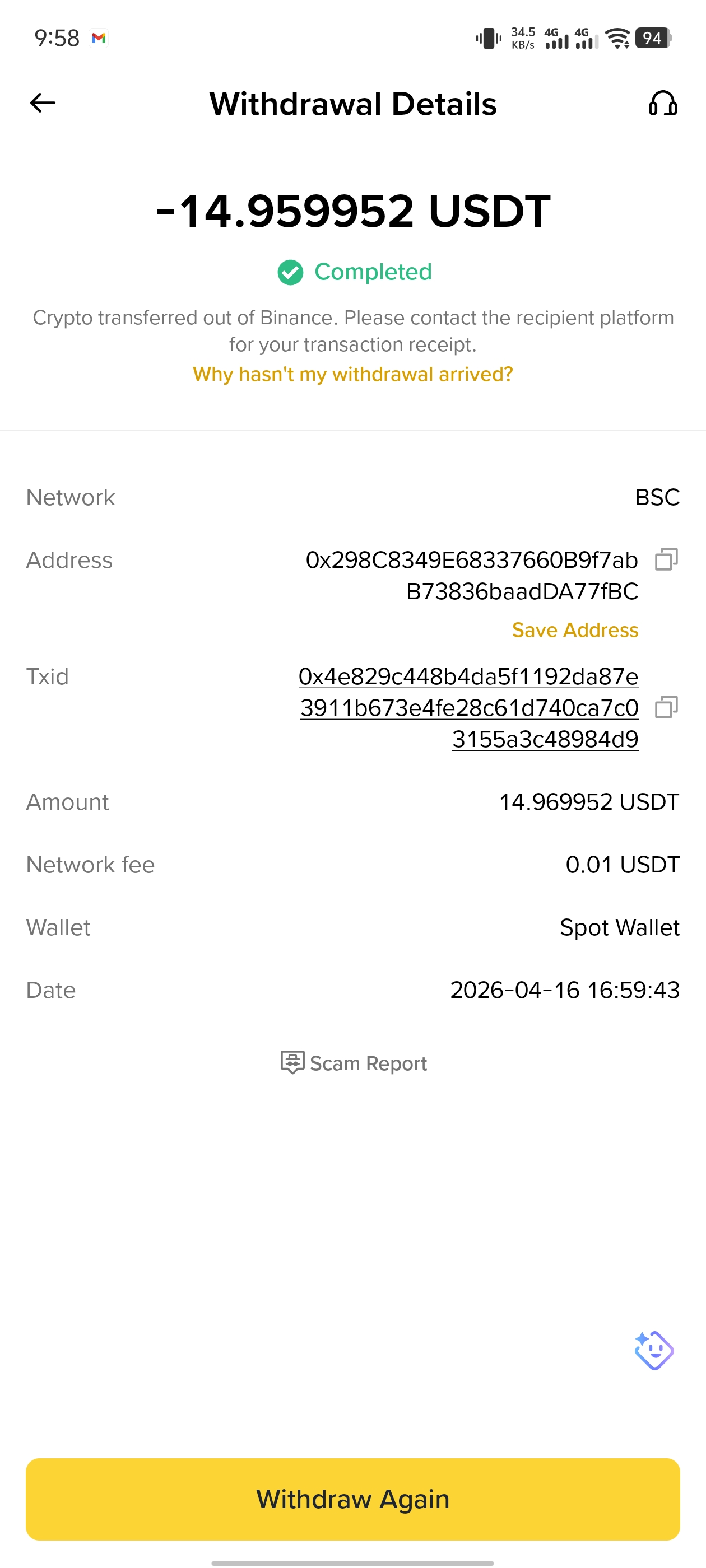Tap the withdrawal address text
706x1568 pixels.
pyautogui.click(x=471, y=575)
